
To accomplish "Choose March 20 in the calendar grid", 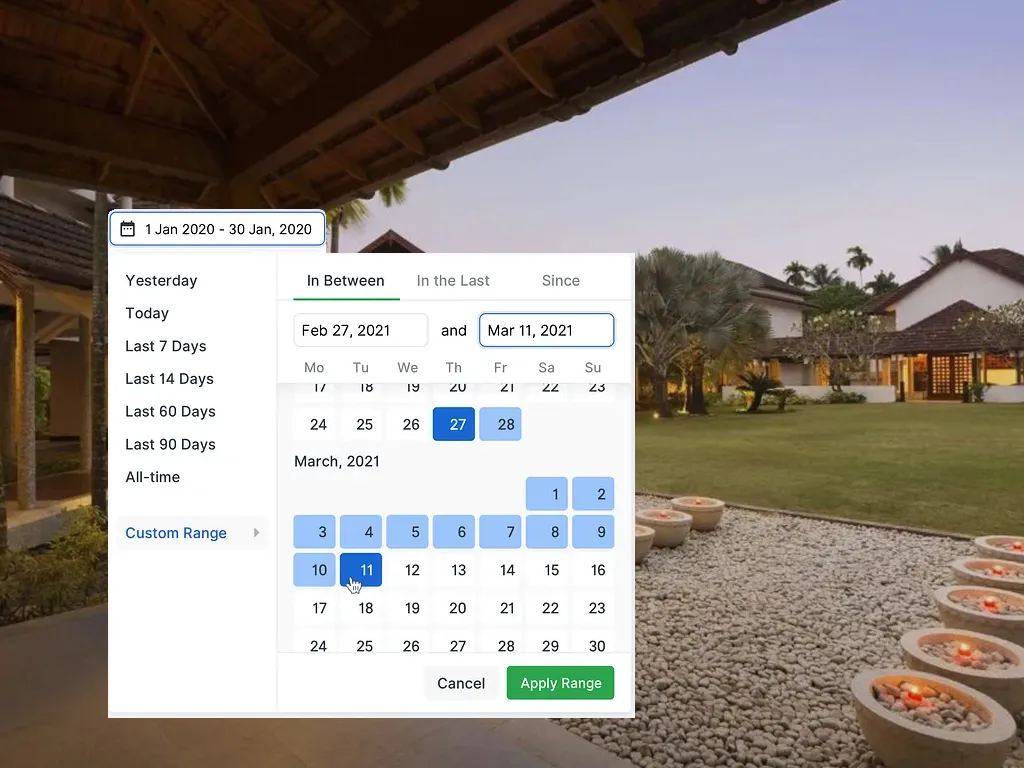I will tap(458, 608).
